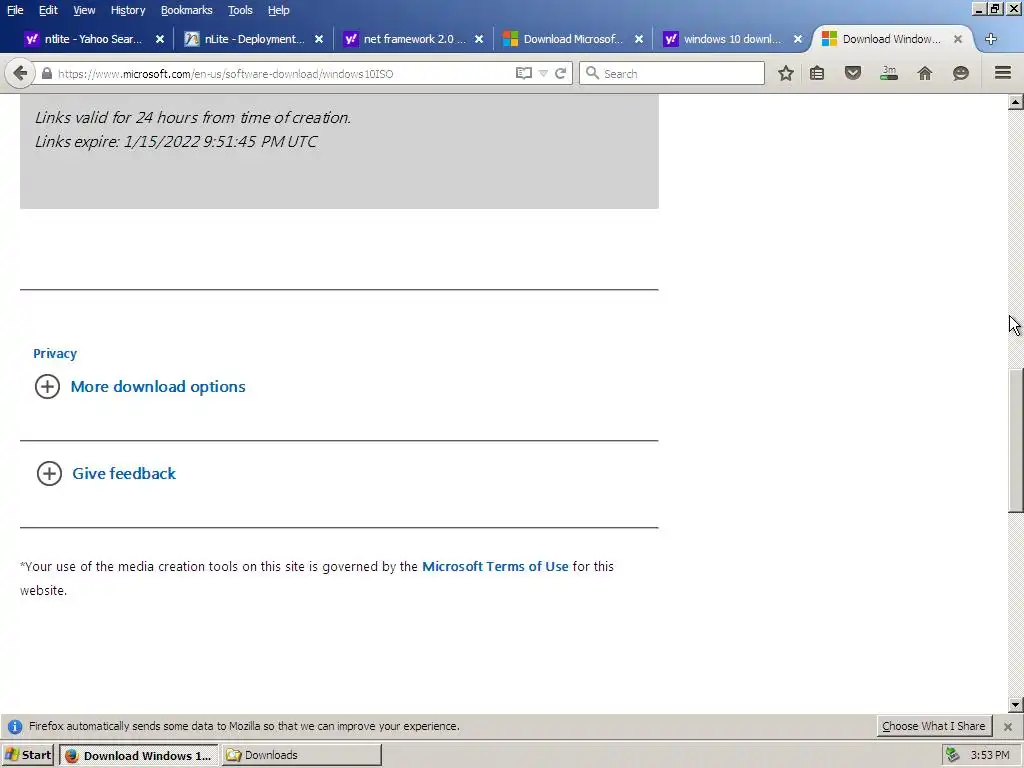Close the net framework 2.0 tab
The width and height of the screenshot is (1024, 768).
pos(479,39)
